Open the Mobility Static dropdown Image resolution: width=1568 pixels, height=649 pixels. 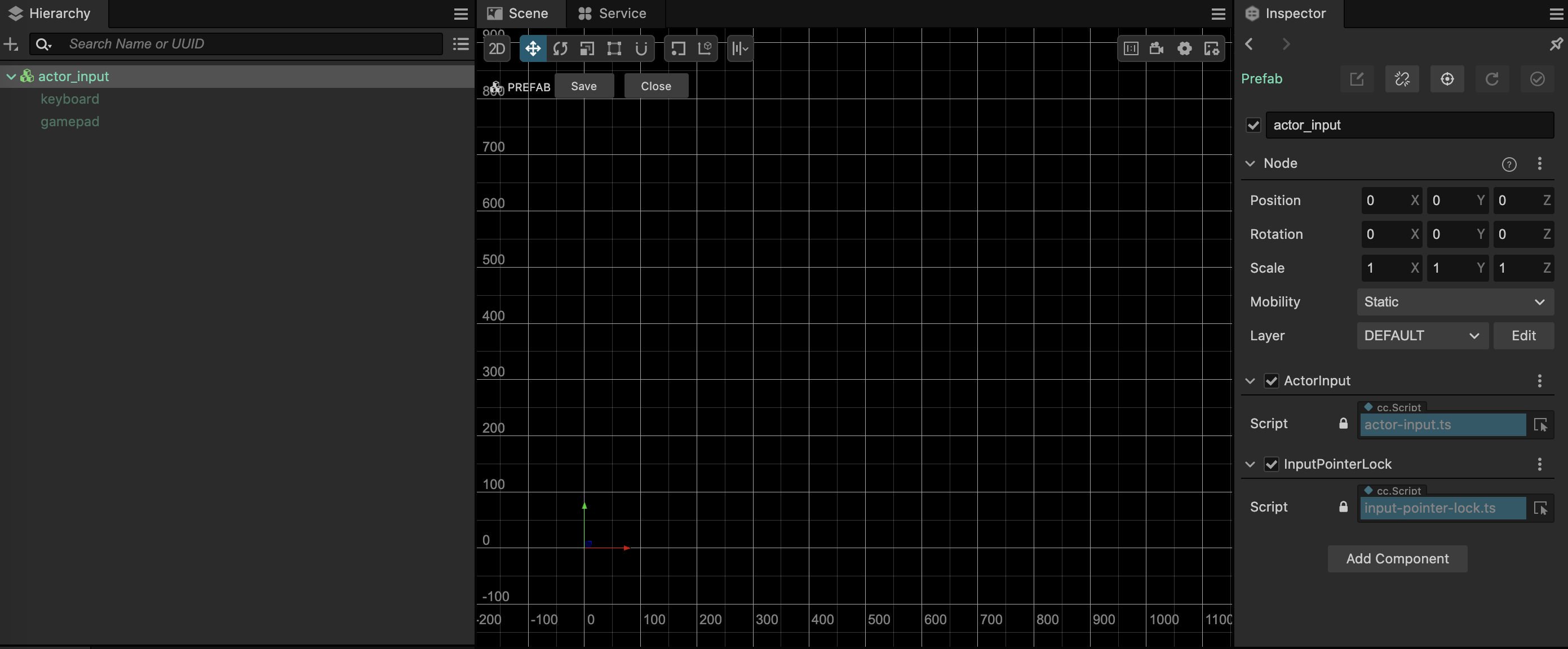(1454, 302)
